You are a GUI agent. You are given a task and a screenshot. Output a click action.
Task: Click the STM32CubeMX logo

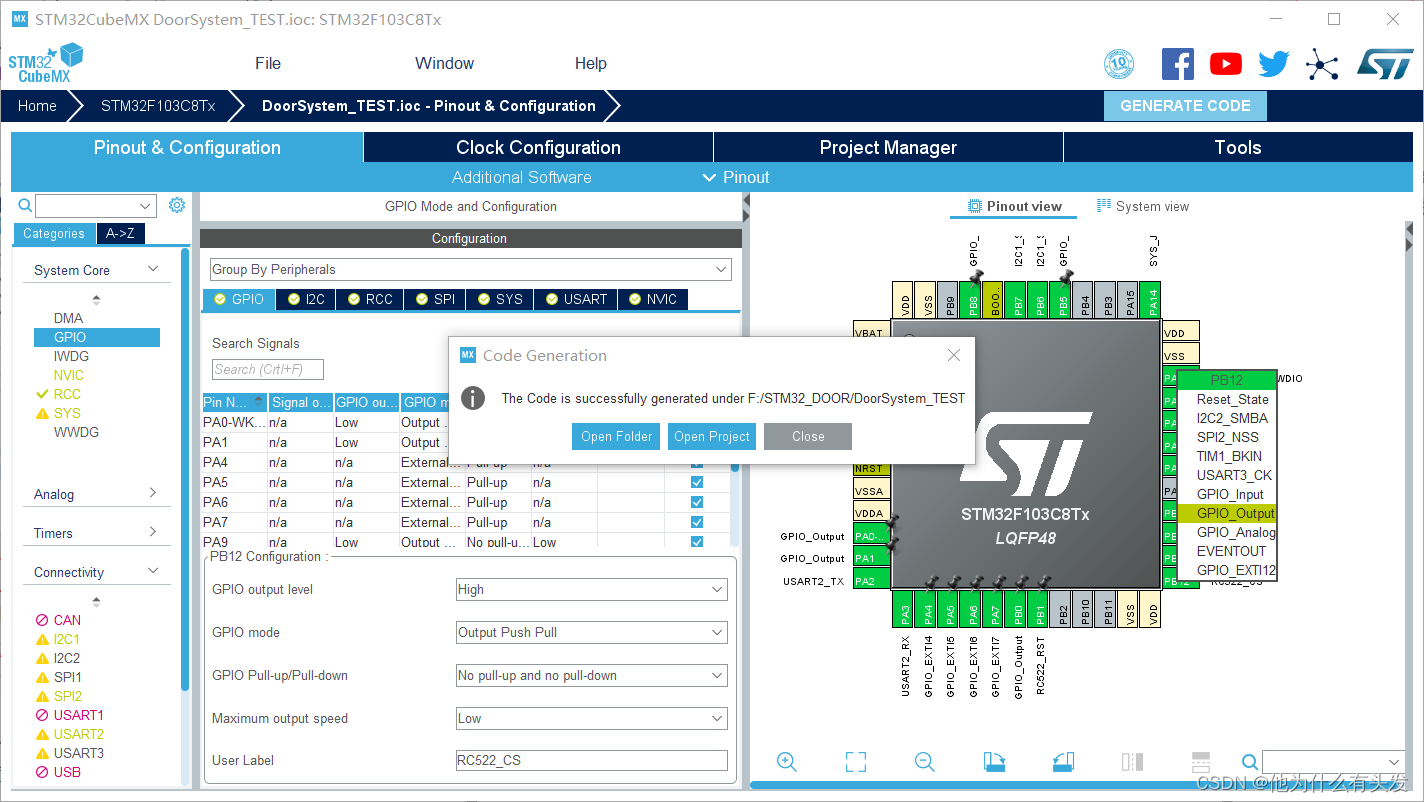pos(45,63)
